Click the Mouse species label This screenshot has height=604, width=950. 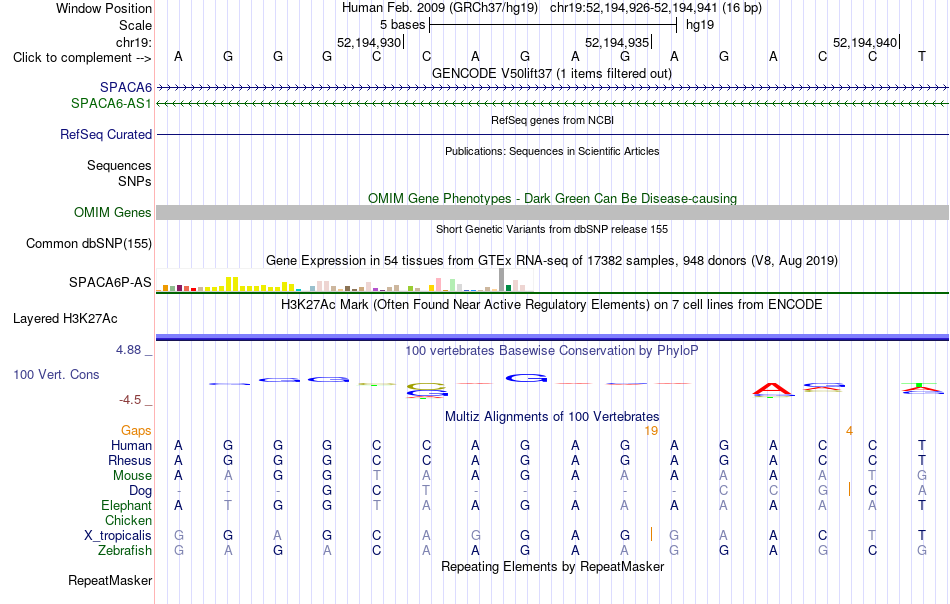[133, 476]
